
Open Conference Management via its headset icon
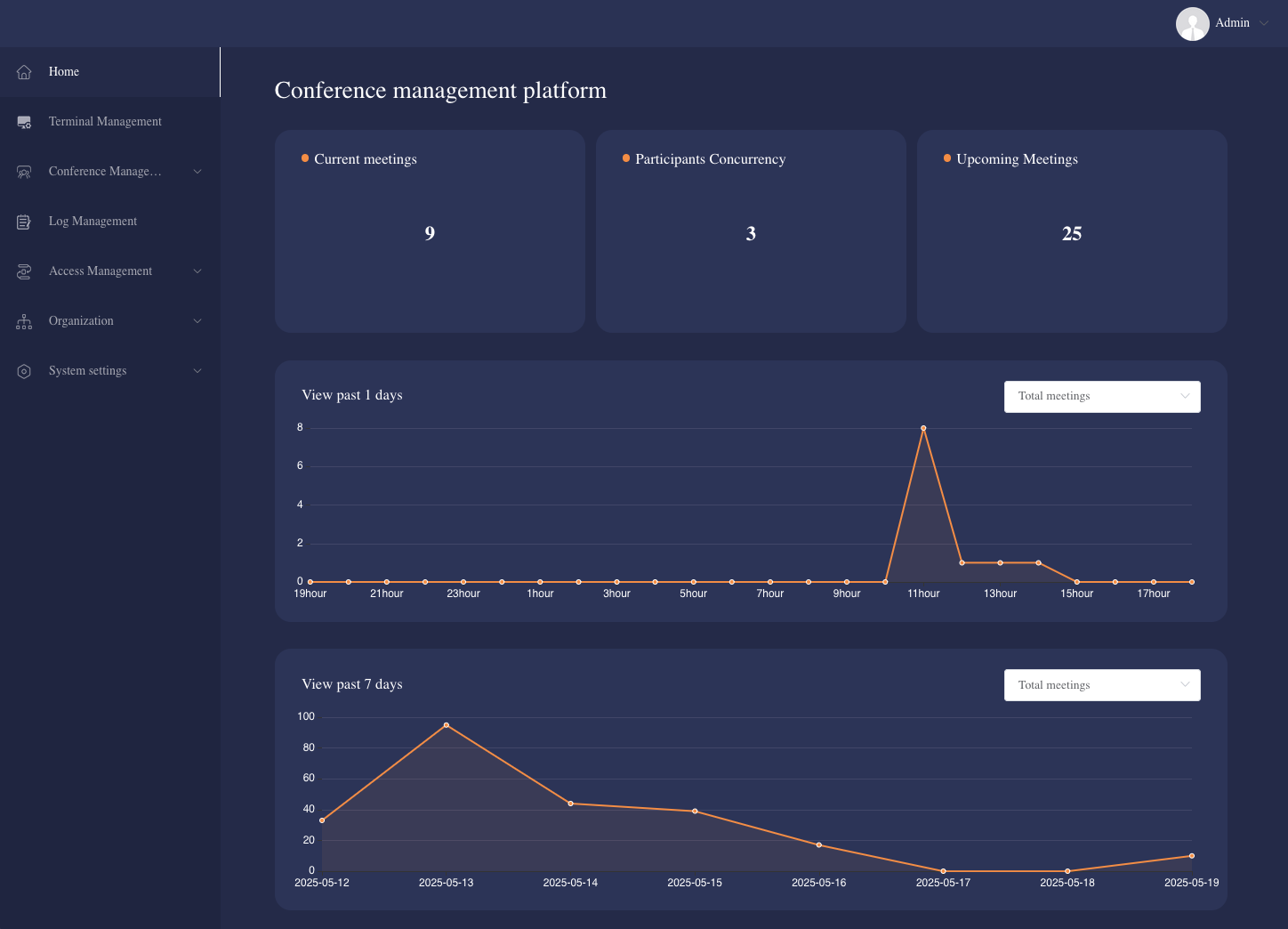[23, 171]
